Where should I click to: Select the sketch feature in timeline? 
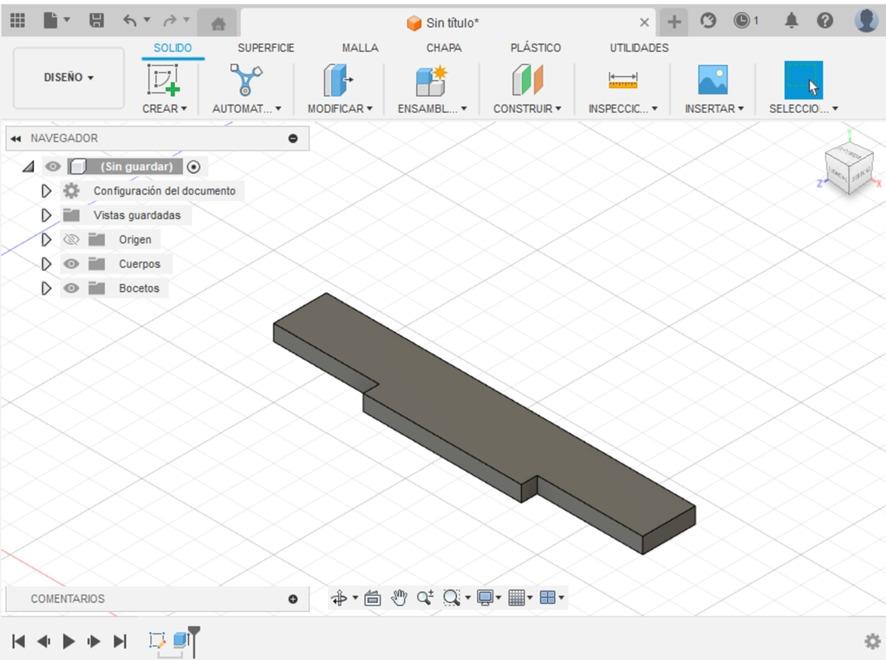157,640
